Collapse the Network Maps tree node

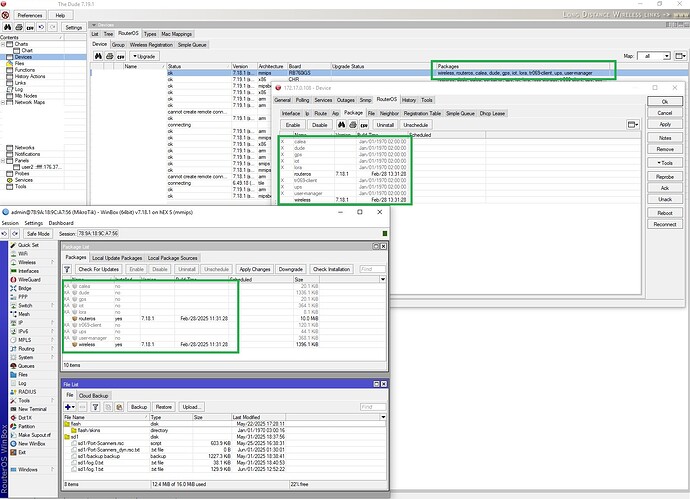(5, 102)
